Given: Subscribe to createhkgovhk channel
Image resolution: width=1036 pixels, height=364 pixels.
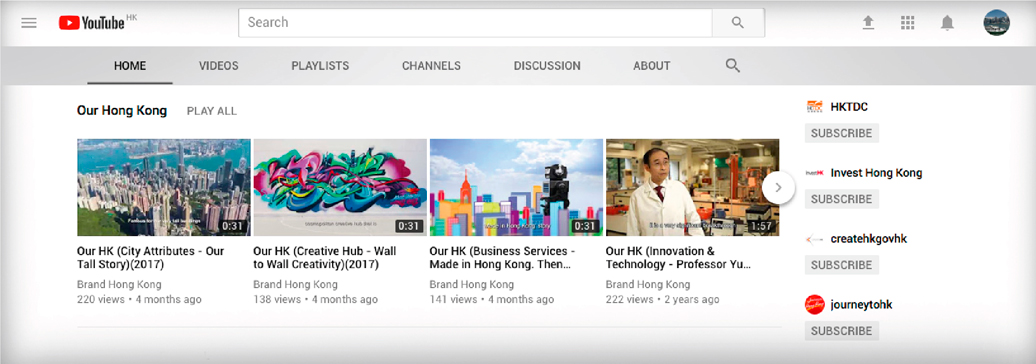Looking at the screenshot, I should pyautogui.click(x=842, y=265).
